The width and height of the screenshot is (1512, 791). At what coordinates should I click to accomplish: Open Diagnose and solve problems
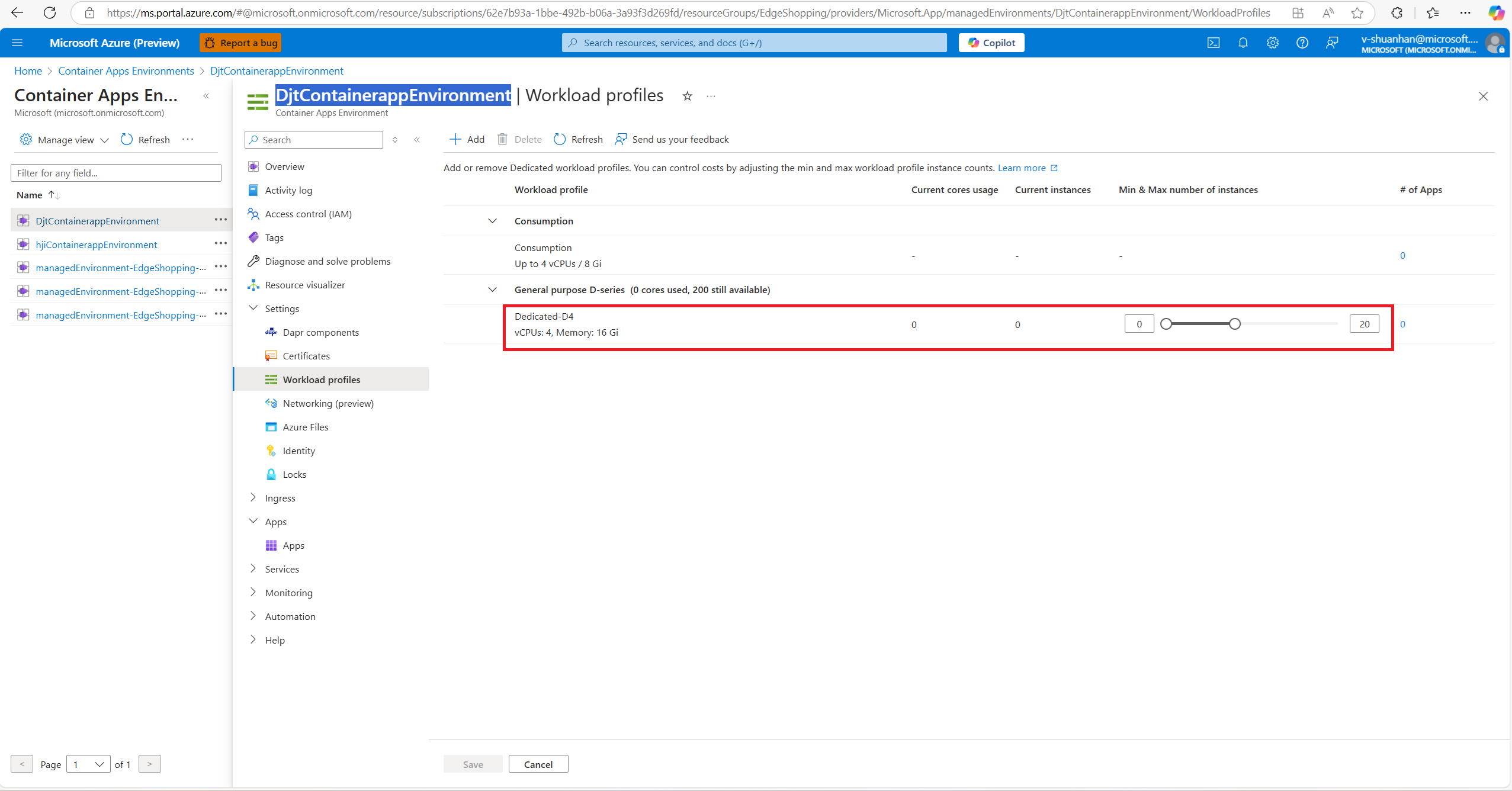tap(328, 261)
